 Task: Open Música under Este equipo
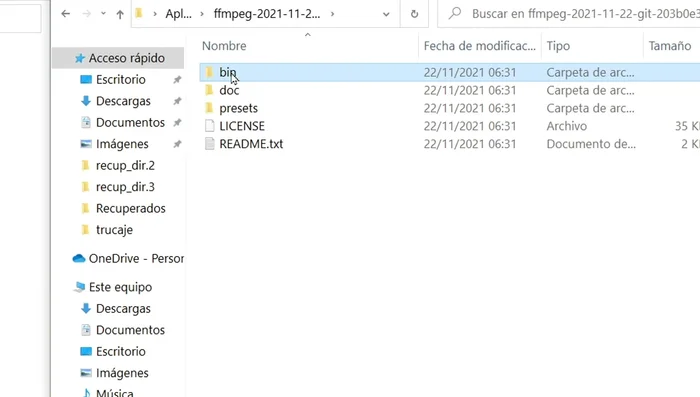114,393
